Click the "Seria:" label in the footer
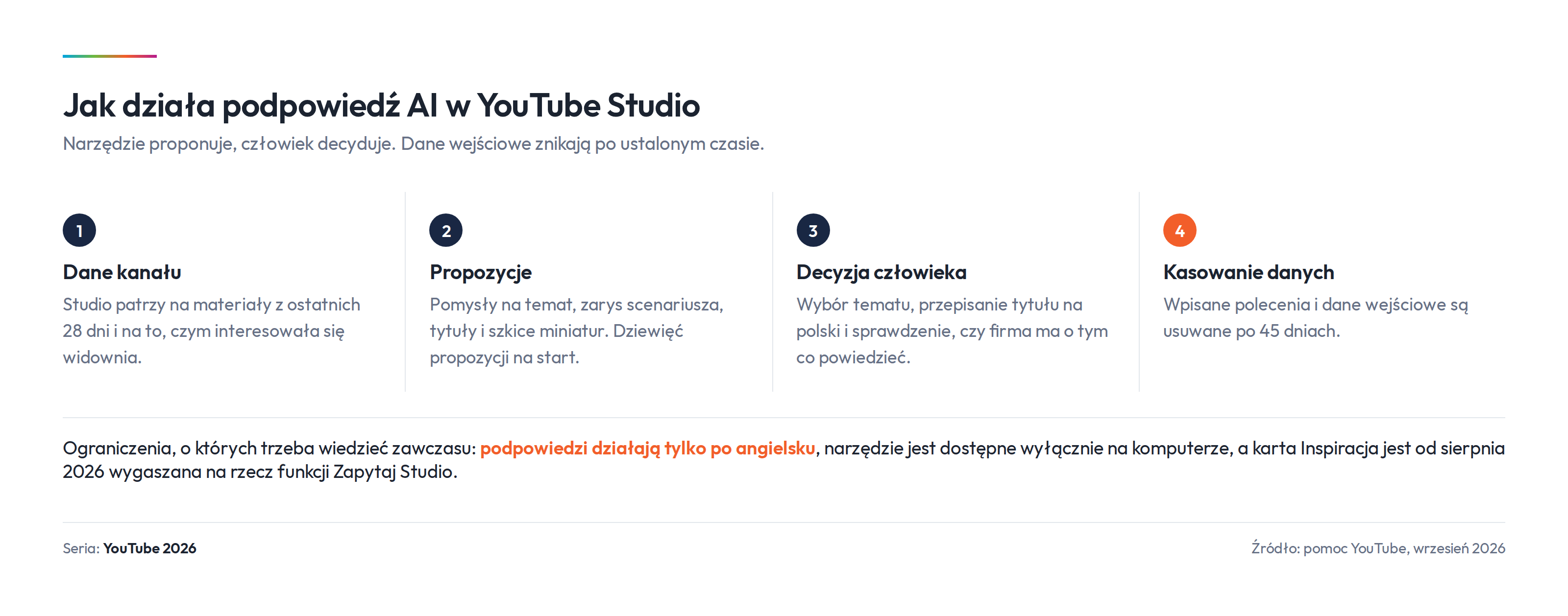This screenshot has height=616, width=1568. [x=81, y=548]
